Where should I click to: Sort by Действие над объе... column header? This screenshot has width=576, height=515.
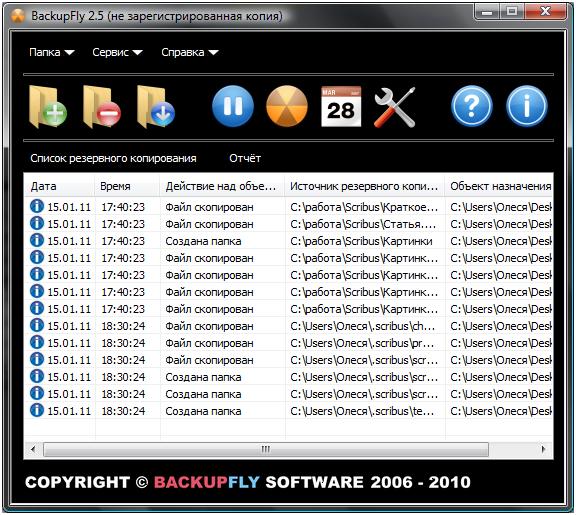(222, 186)
